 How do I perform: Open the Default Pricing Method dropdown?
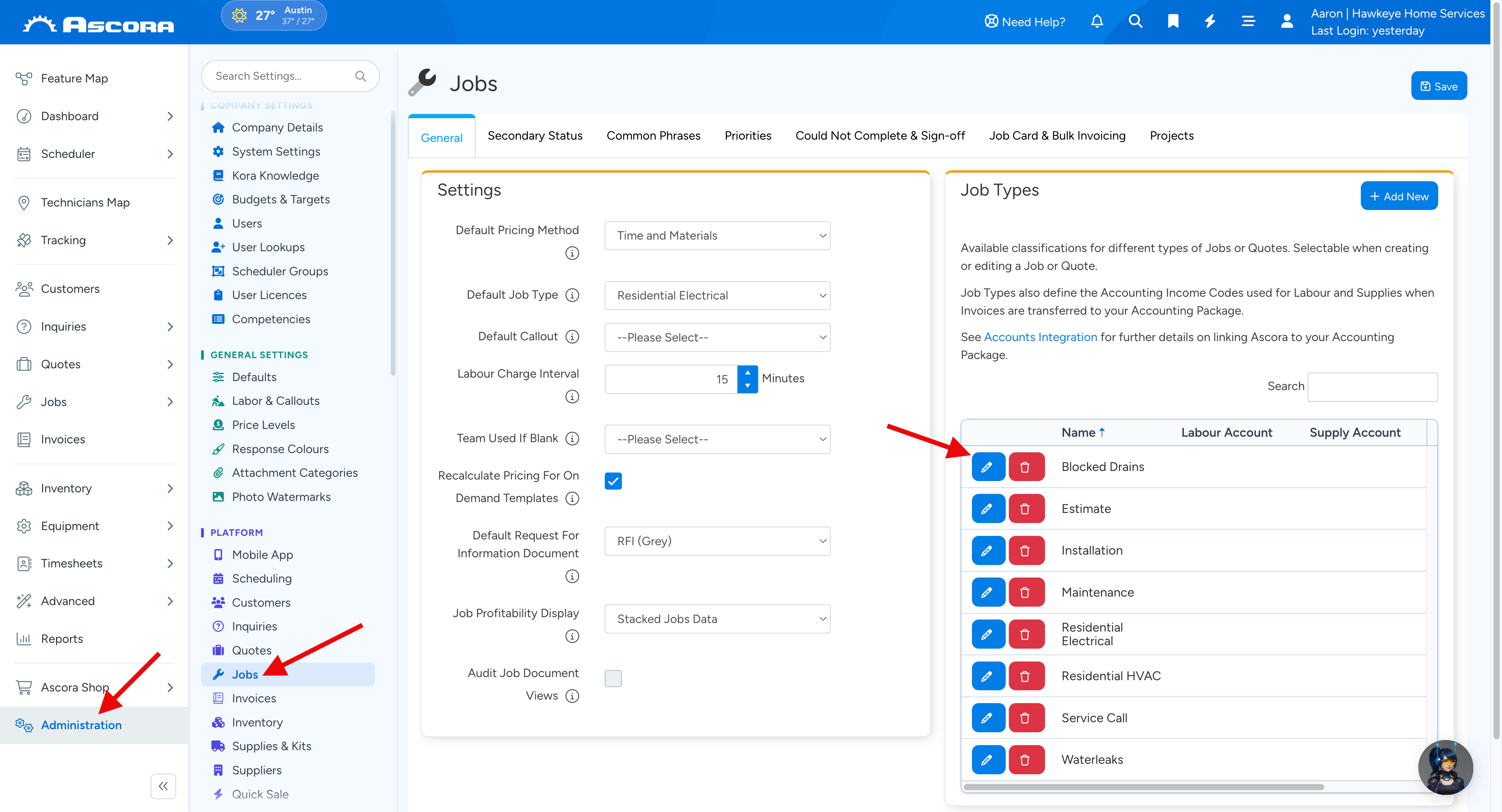point(717,236)
